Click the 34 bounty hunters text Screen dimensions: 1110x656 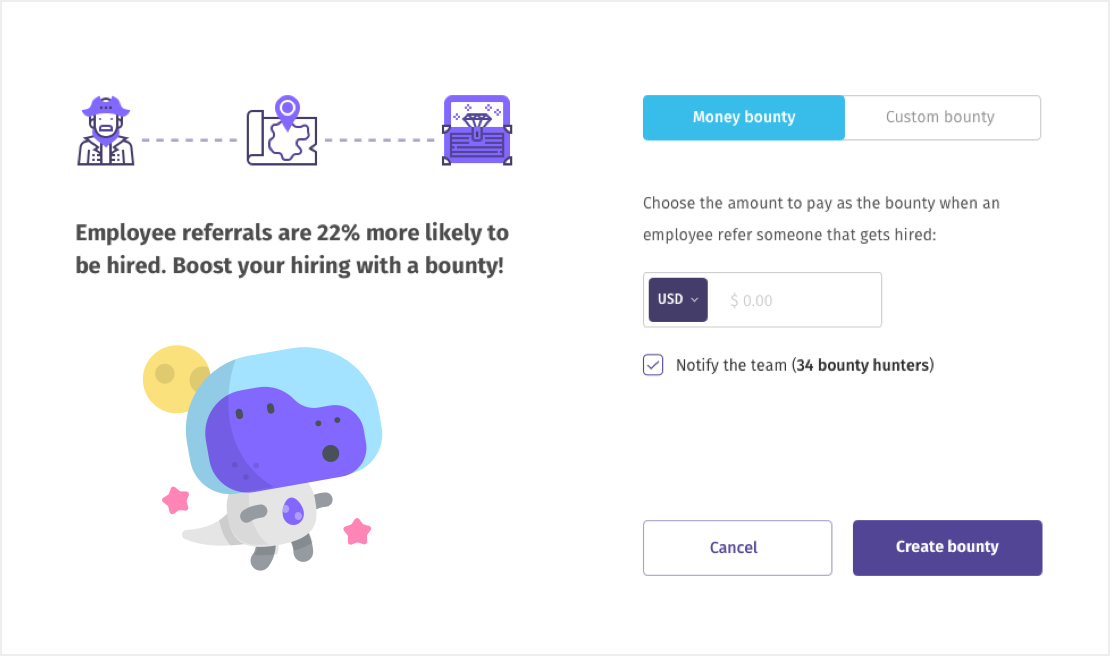click(864, 365)
